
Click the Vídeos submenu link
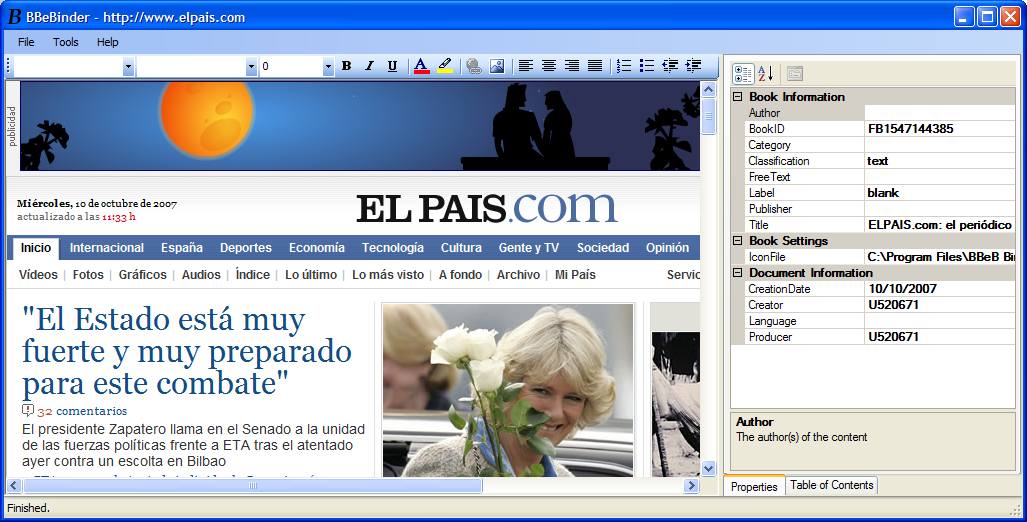38,274
